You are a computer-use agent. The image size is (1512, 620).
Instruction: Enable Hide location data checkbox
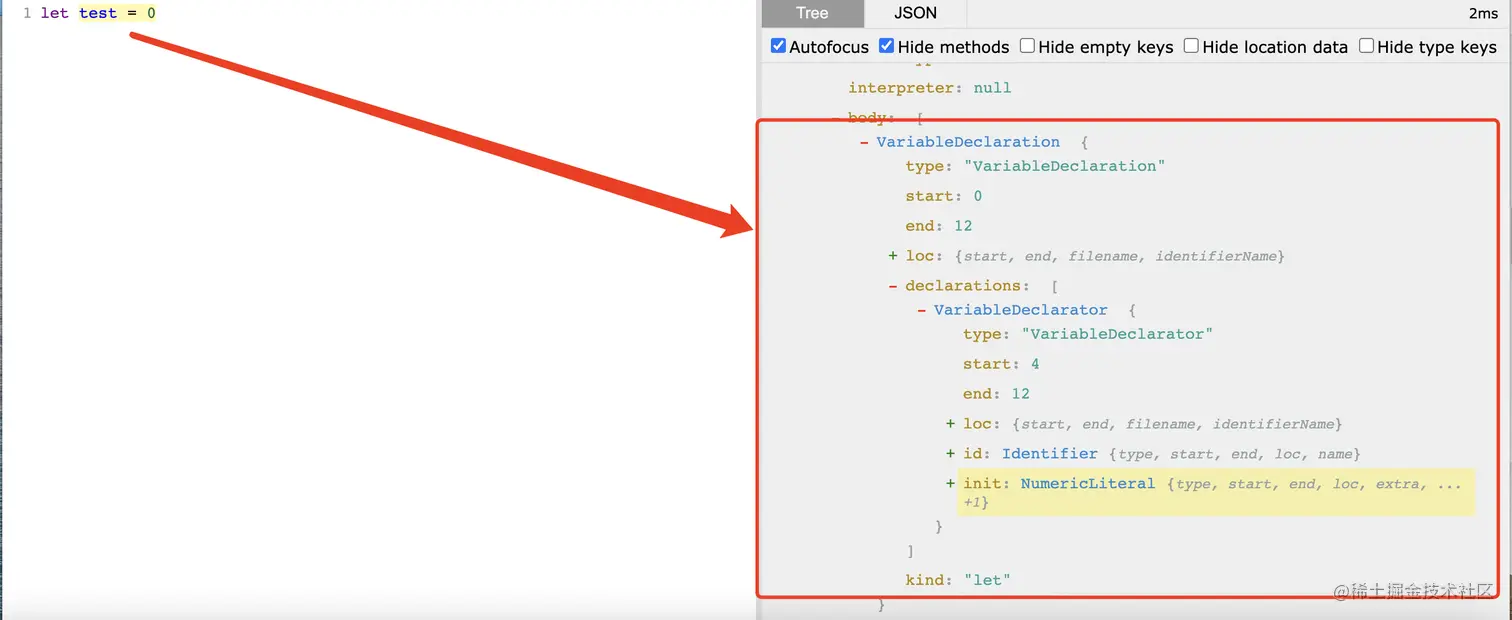(1191, 46)
